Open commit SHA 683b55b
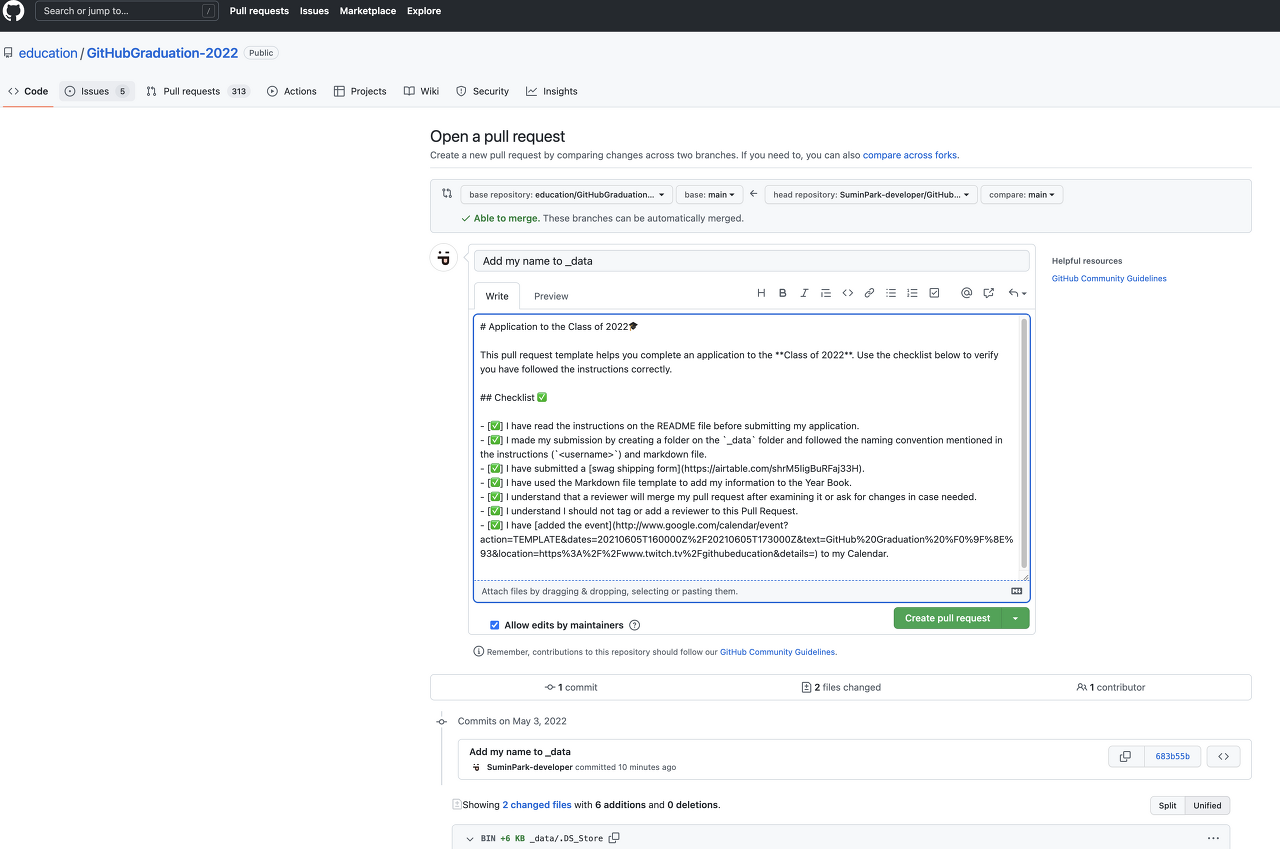 tap(1173, 757)
